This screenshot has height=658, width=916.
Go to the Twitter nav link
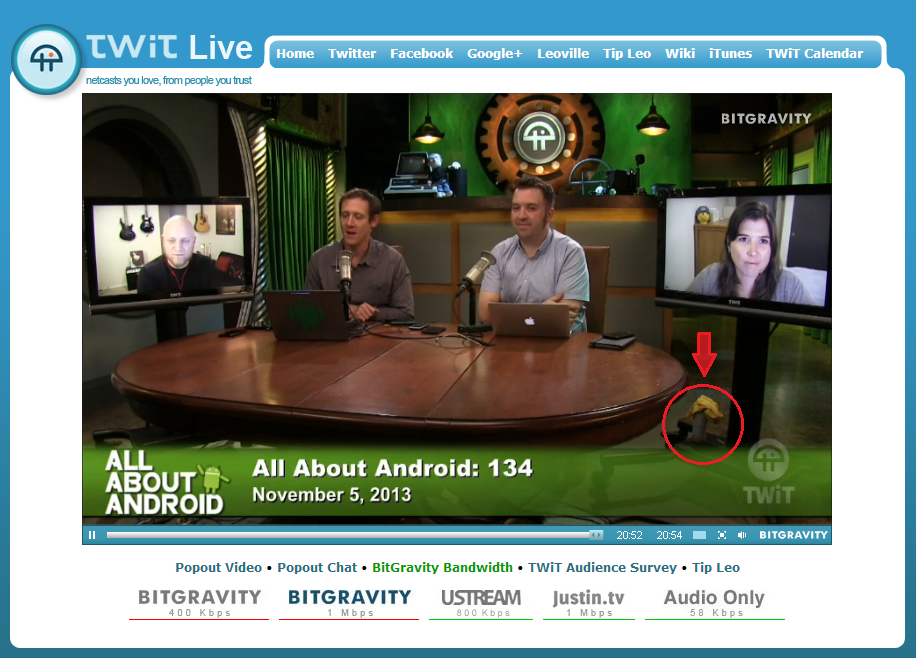pyautogui.click(x=352, y=54)
